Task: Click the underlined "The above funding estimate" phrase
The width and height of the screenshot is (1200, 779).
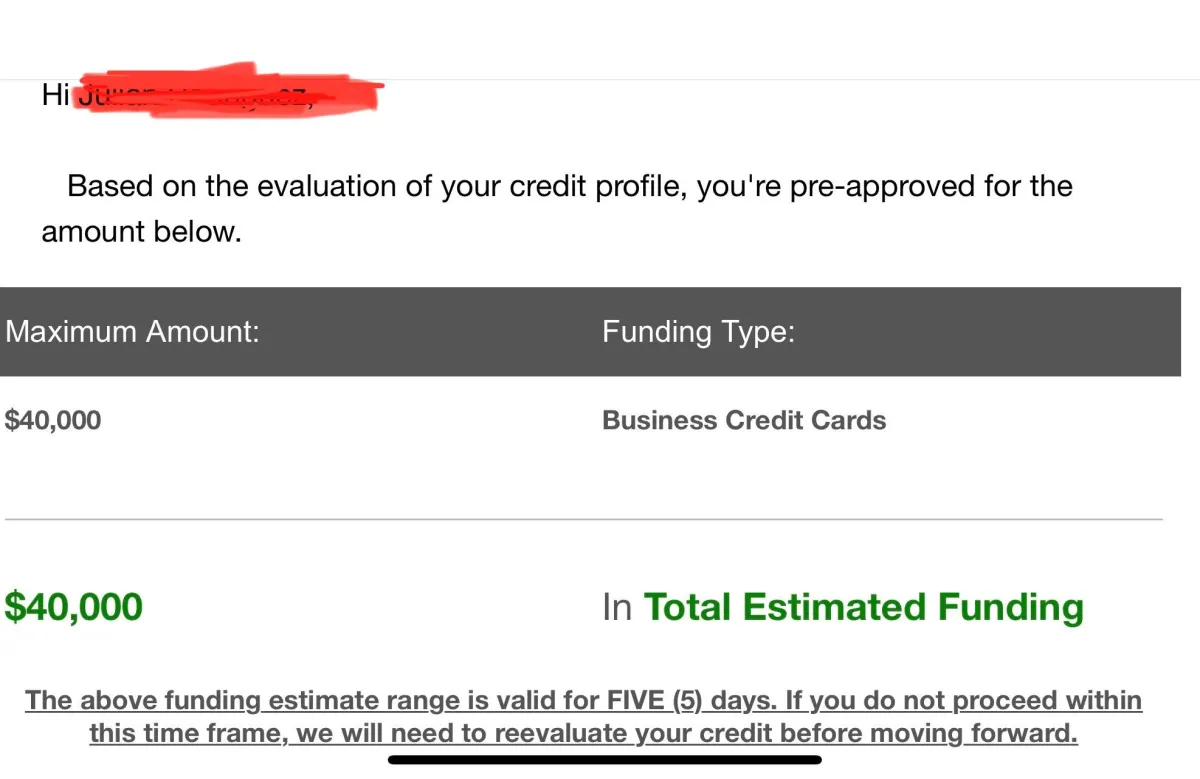Action: [x=202, y=701]
